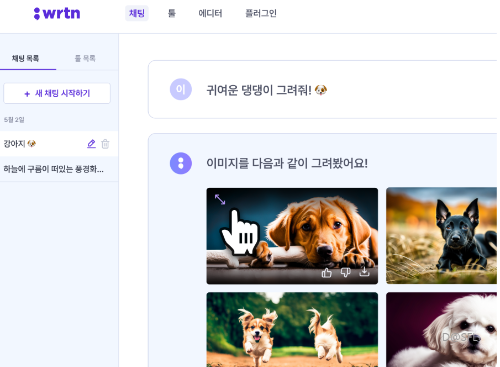500x367 pixels.
Task: Expand the brown puppy image to fullscreen
Action: (220, 199)
